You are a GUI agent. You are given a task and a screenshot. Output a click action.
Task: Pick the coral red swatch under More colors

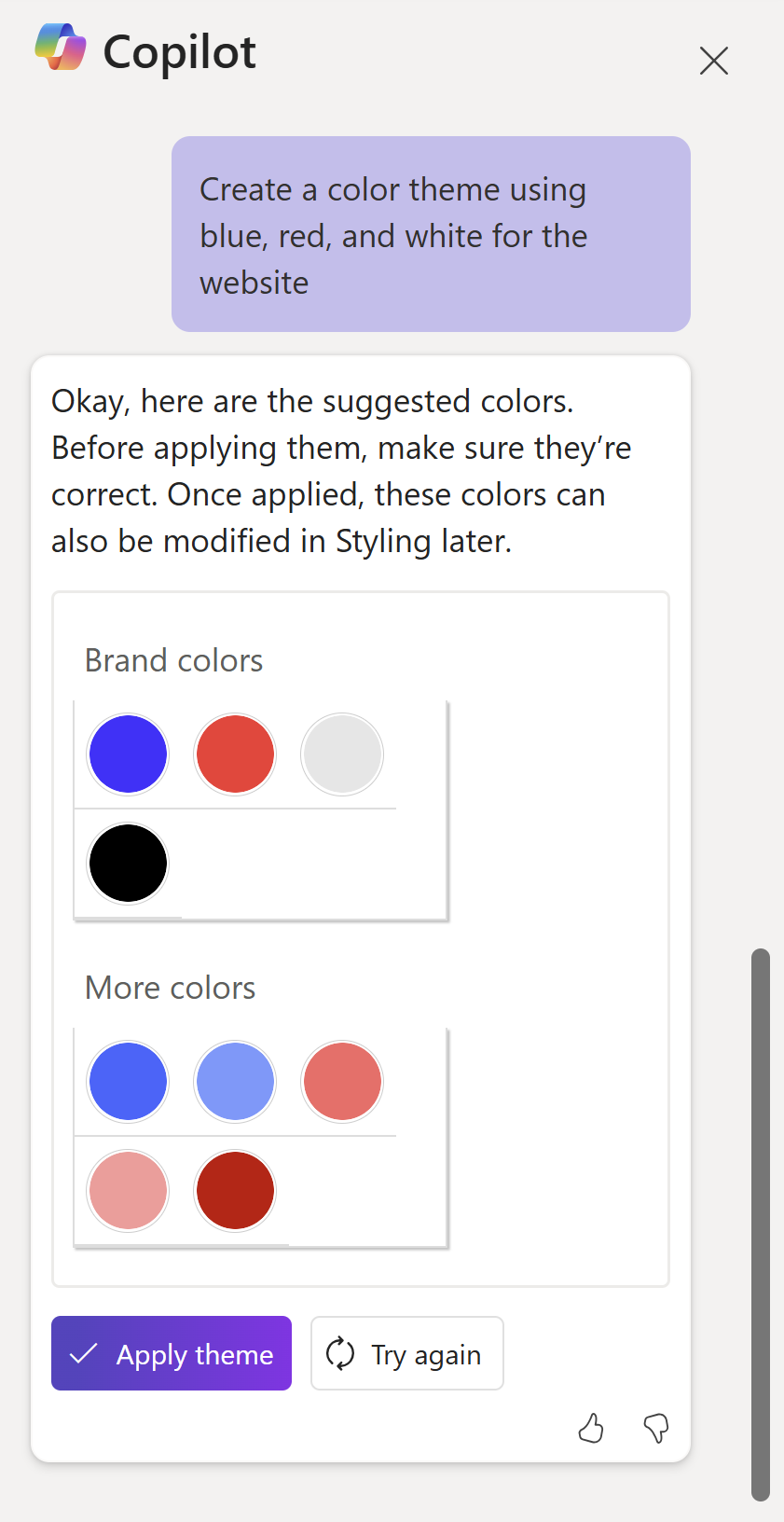342,1081
